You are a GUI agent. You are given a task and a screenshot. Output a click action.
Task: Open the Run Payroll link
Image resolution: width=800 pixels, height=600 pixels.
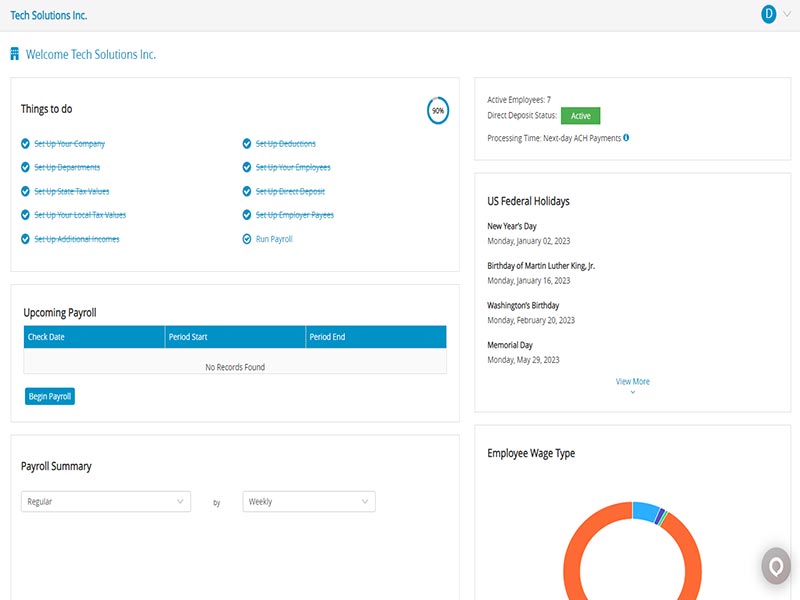click(x=273, y=239)
